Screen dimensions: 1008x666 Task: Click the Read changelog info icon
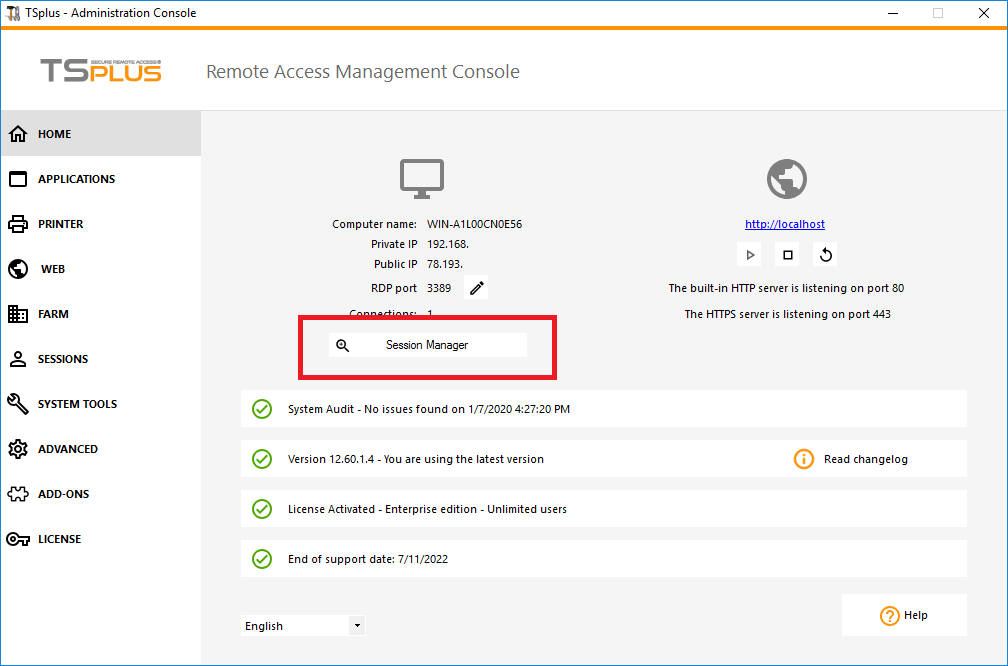coord(804,459)
